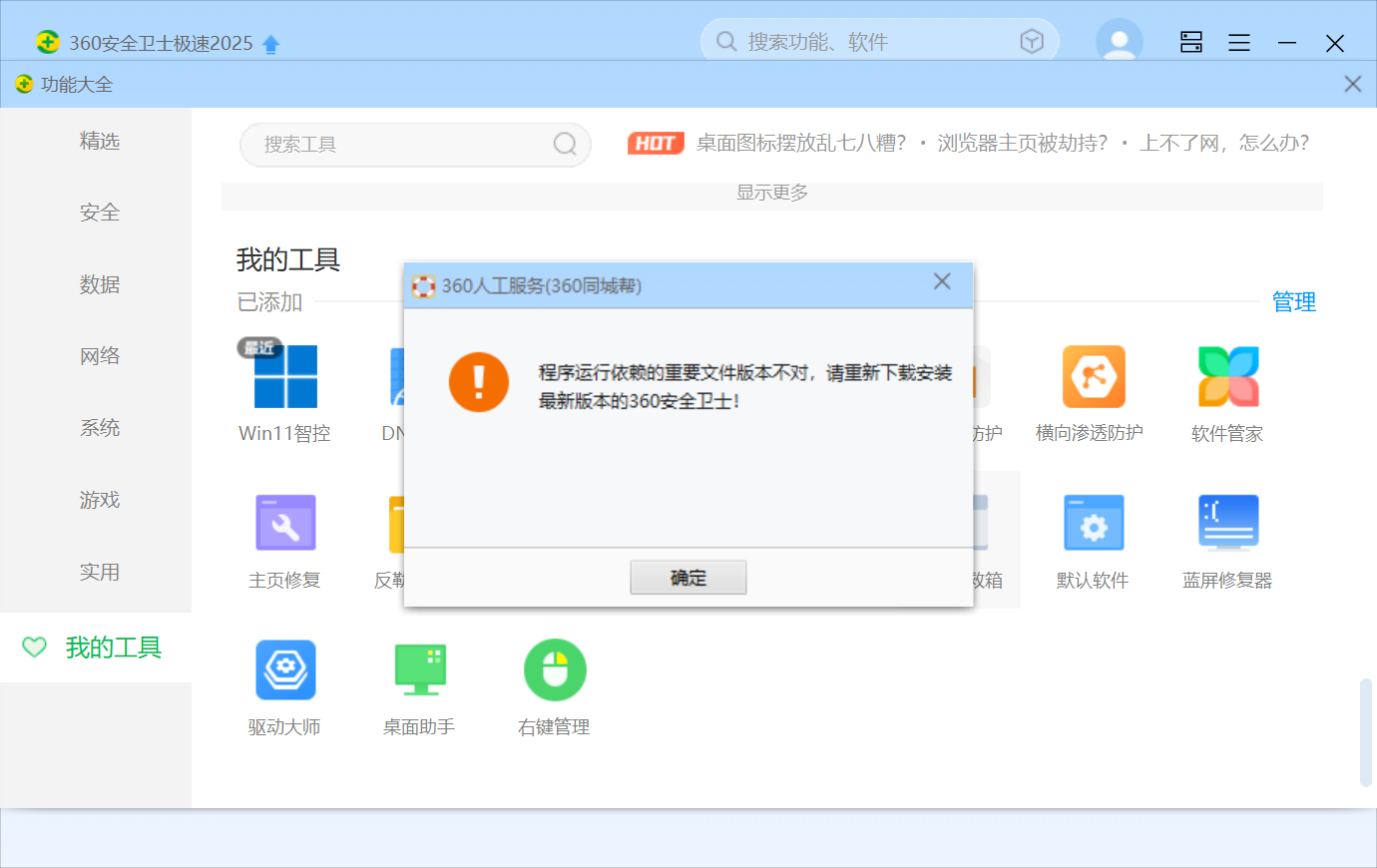Click the stacked-panels icon left of the hamburger menu

(x=1191, y=42)
